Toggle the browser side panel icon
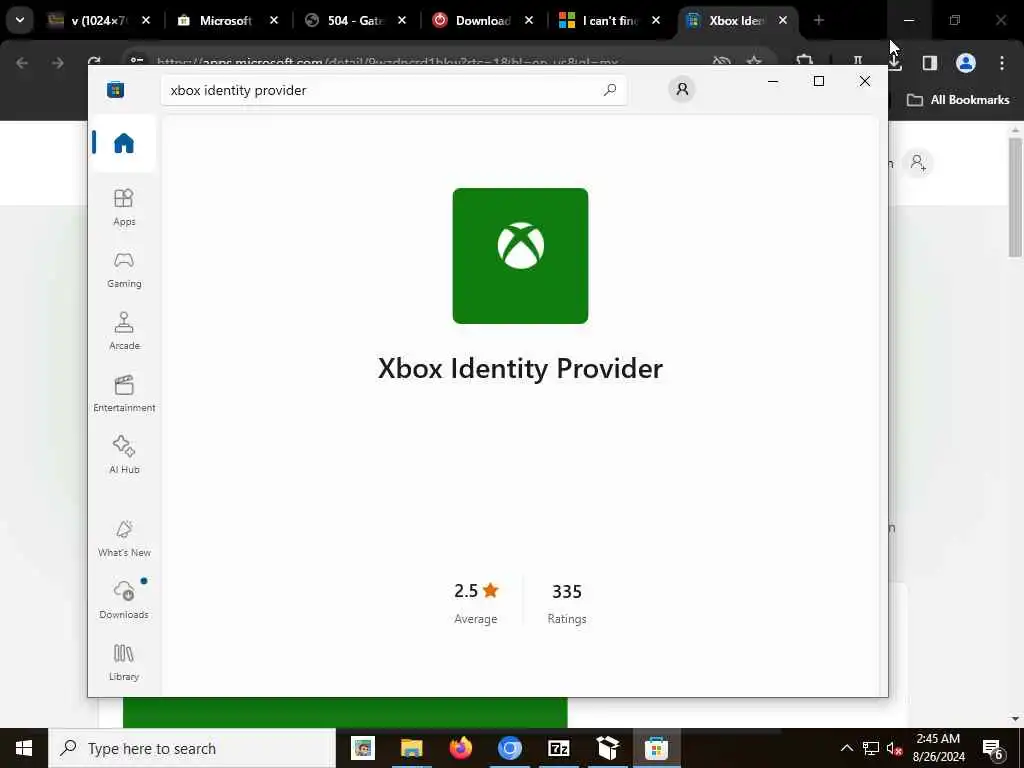 (x=930, y=63)
